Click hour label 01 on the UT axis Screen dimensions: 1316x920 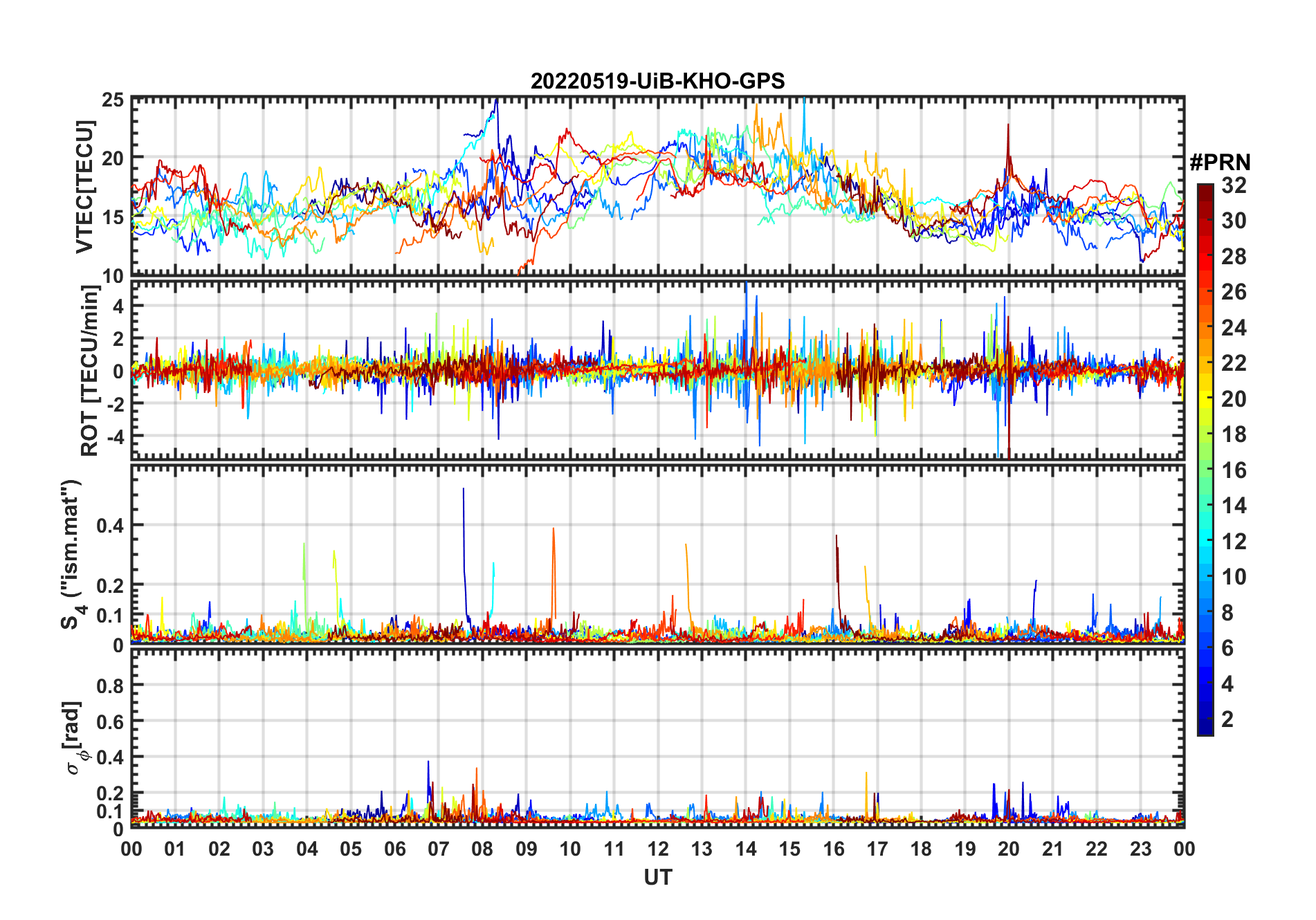click(175, 849)
